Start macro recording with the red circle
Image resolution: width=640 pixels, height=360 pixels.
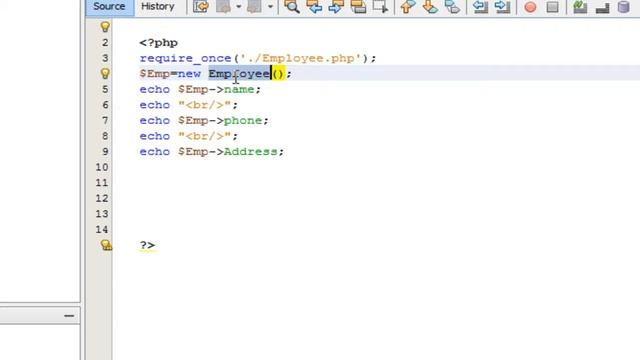pos(530,7)
